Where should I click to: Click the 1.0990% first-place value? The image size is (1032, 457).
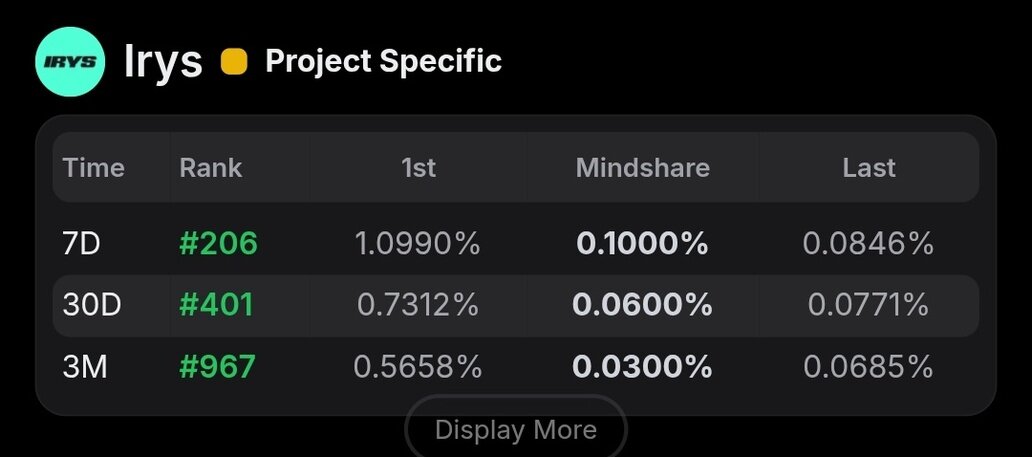pos(418,243)
